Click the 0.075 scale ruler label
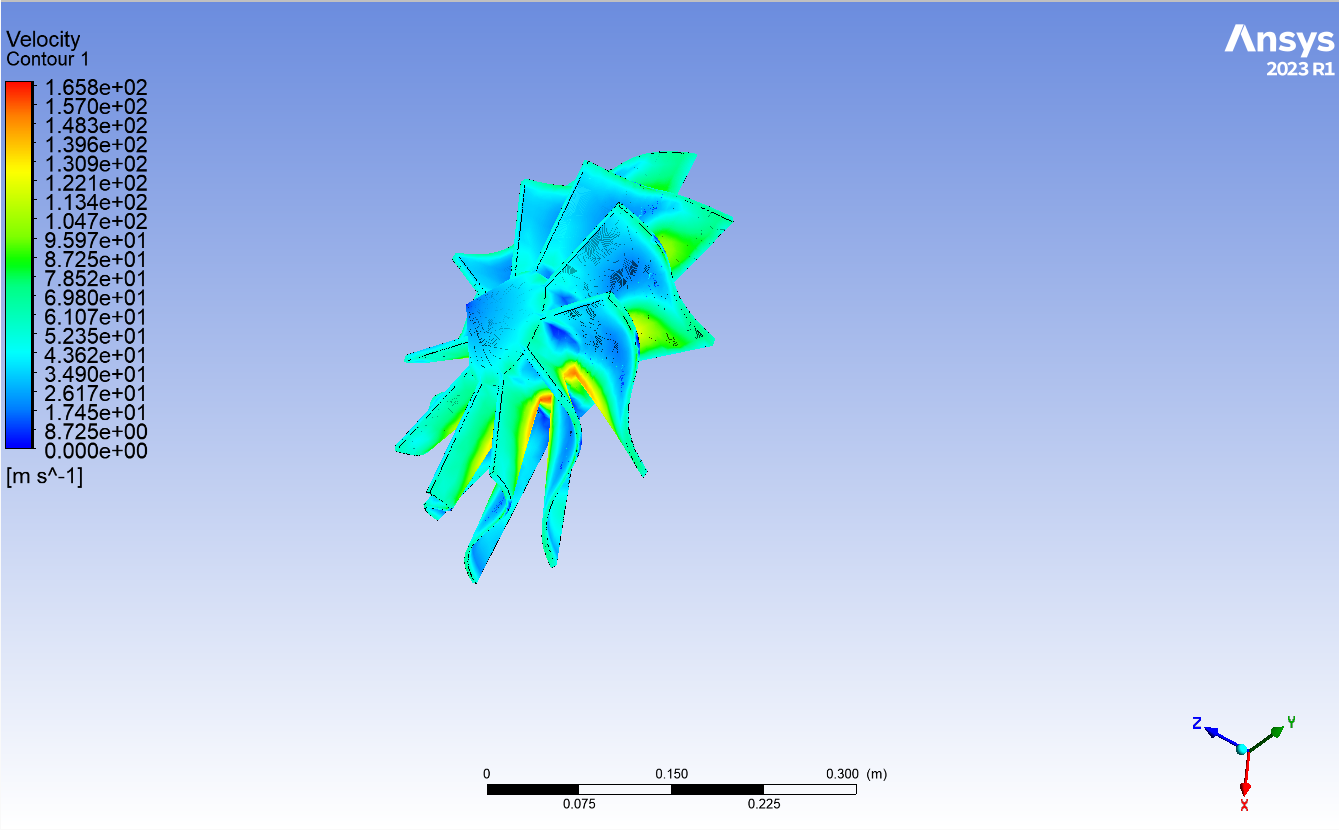Viewport: 1339px width, 830px height. pyautogui.click(x=579, y=804)
